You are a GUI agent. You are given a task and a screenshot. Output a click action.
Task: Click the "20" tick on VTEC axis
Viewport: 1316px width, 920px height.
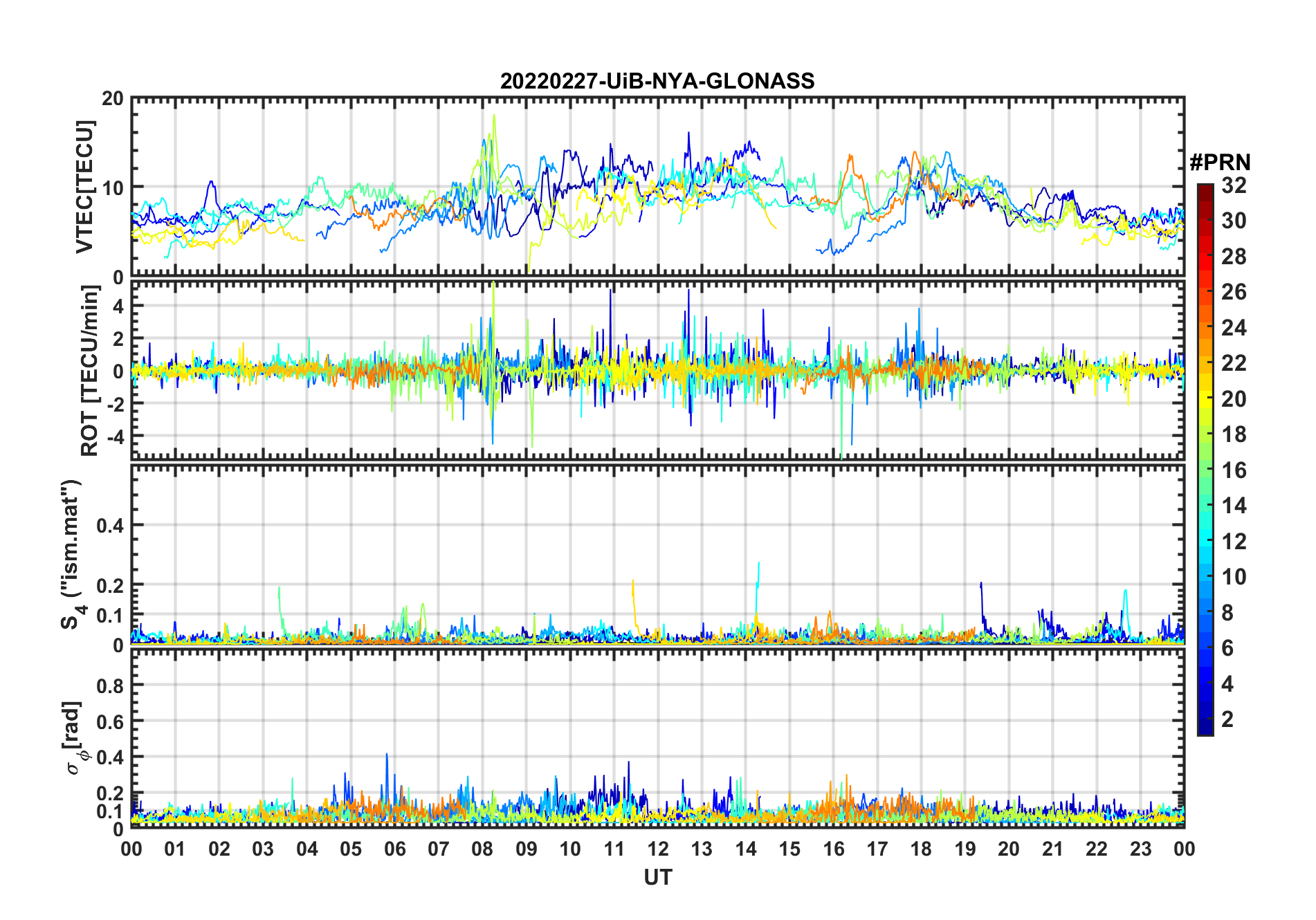(112, 99)
